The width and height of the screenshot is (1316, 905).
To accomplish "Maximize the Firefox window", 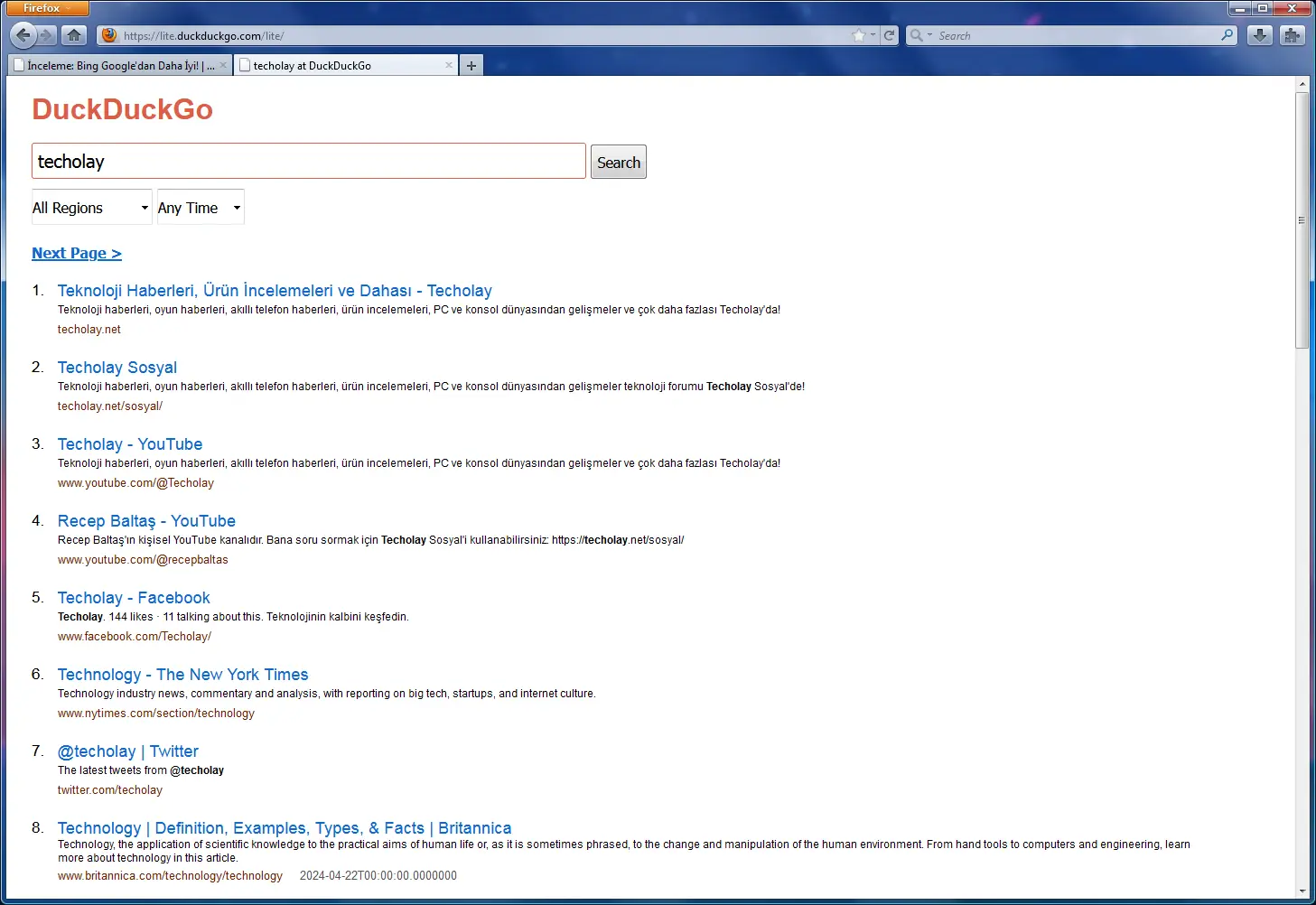I will pyautogui.click(x=1263, y=8).
